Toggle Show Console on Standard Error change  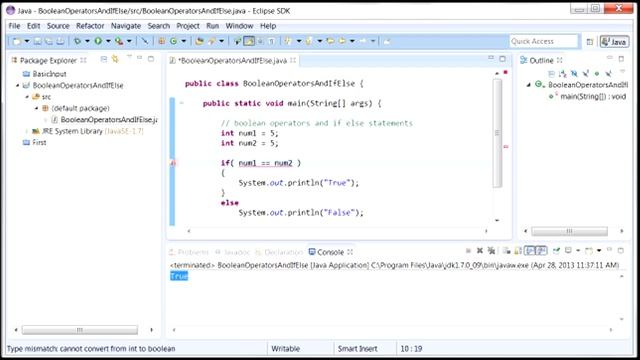[541, 250]
